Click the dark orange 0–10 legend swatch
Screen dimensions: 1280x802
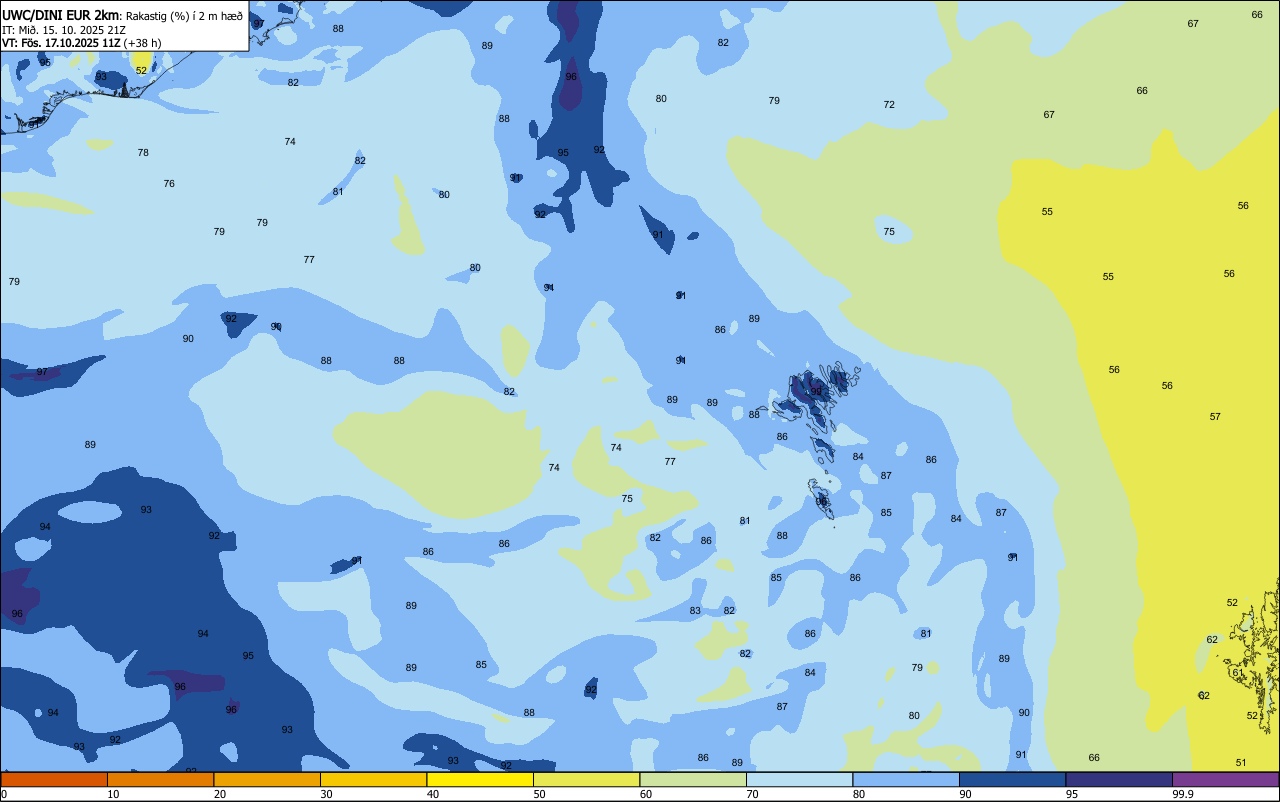[x=54, y=779]
